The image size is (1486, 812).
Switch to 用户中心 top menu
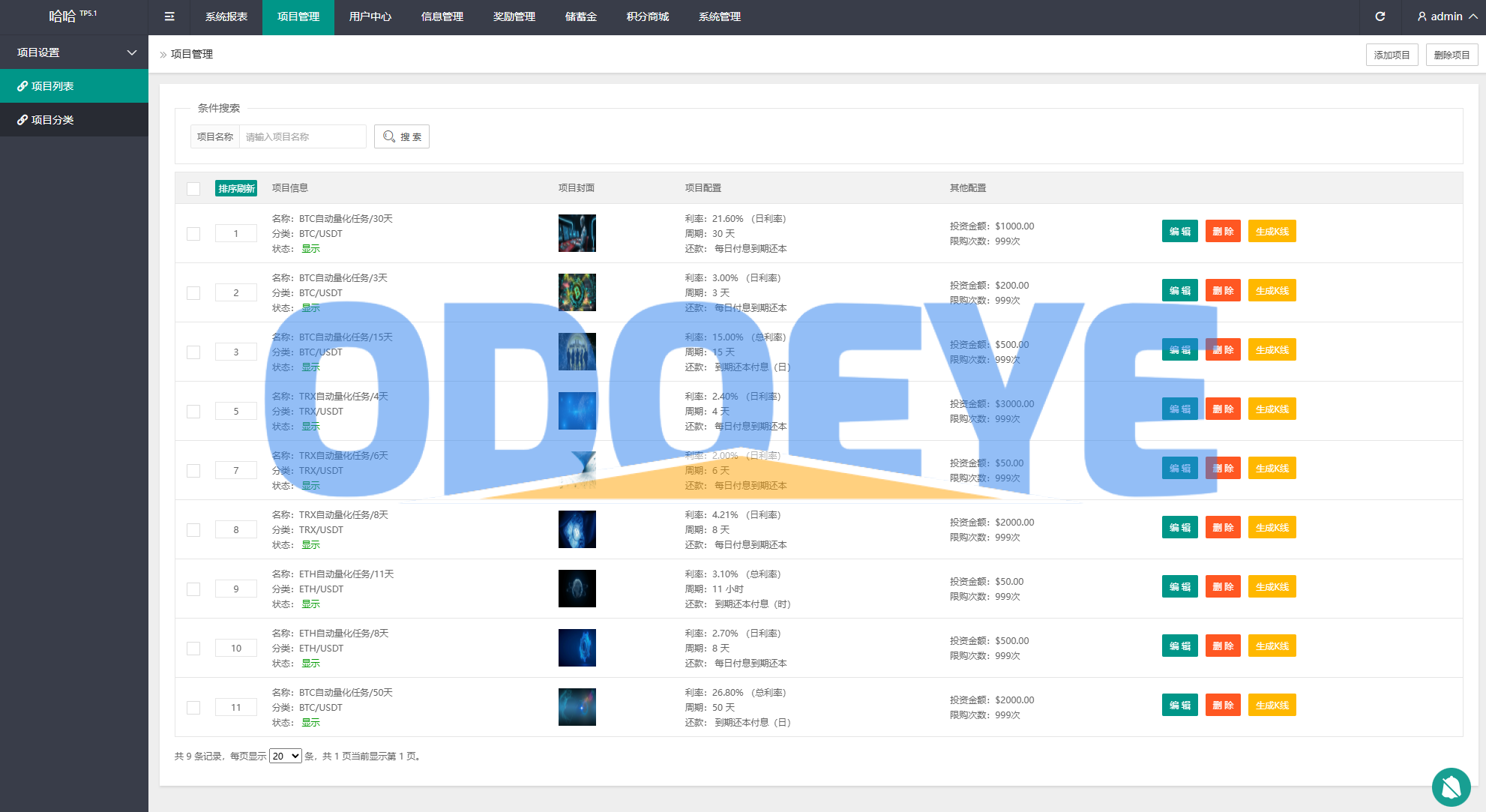(370, 16)
